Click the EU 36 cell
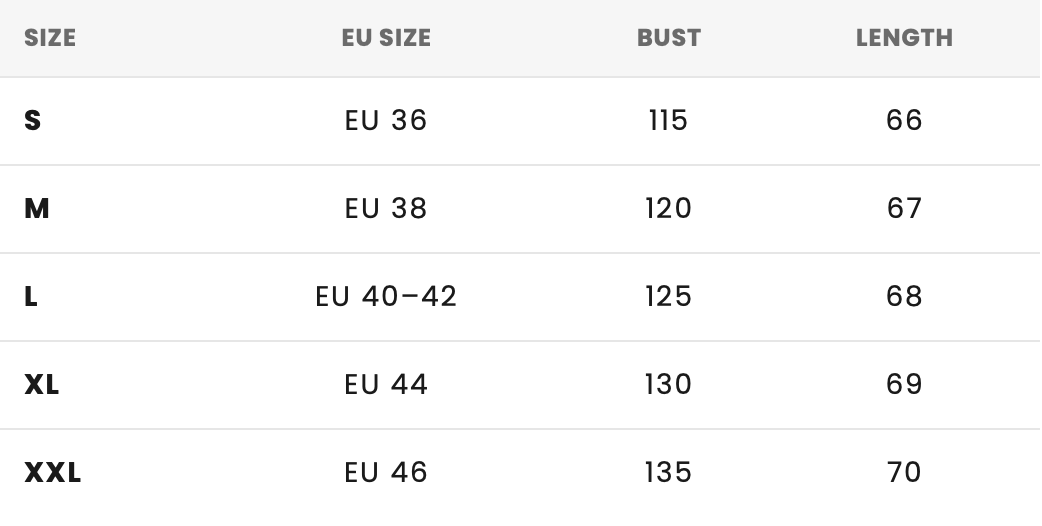1042x526 pixels. pyautogui.click(x=386, y=120)
